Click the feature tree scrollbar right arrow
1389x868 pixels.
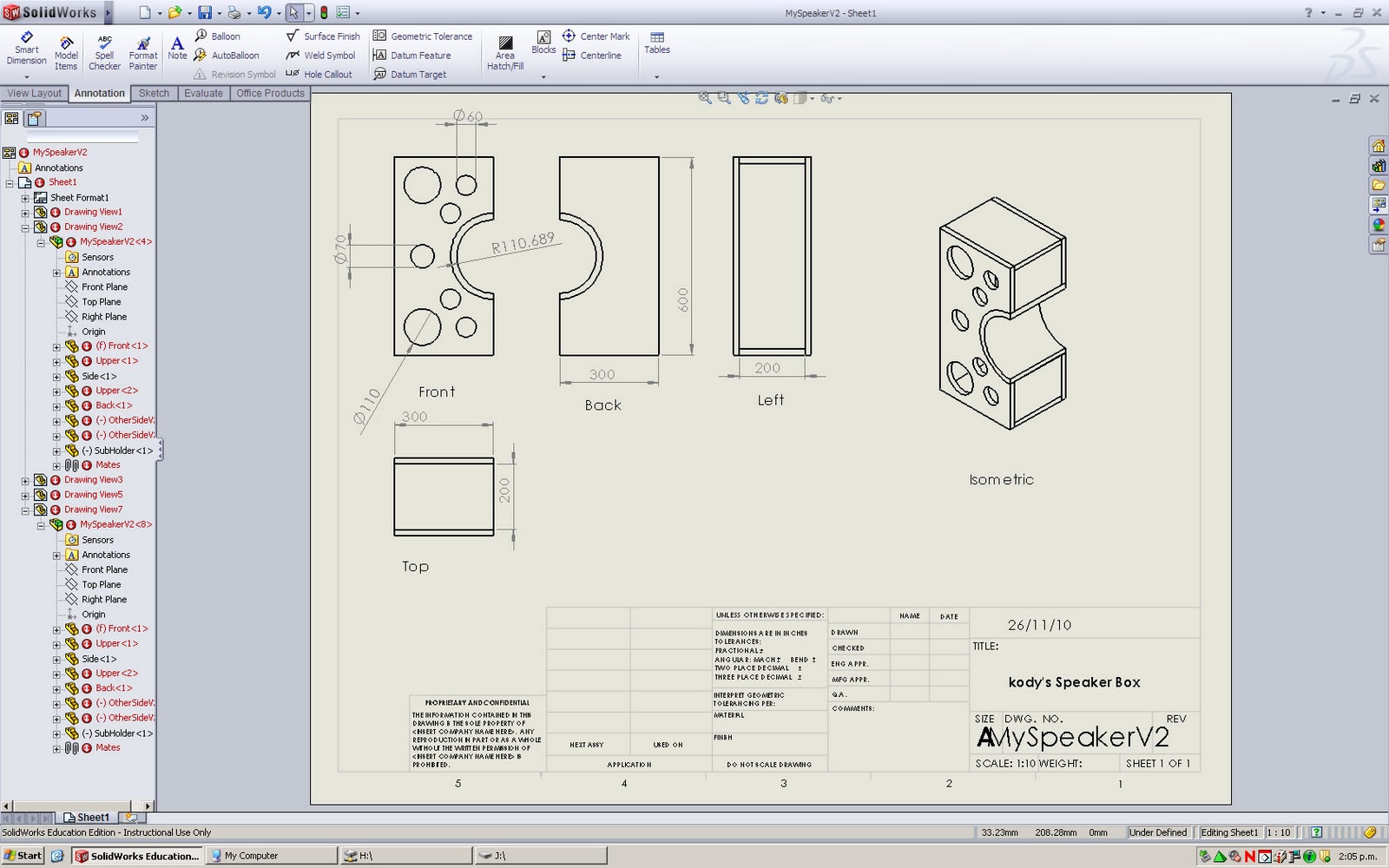[148, 806]
